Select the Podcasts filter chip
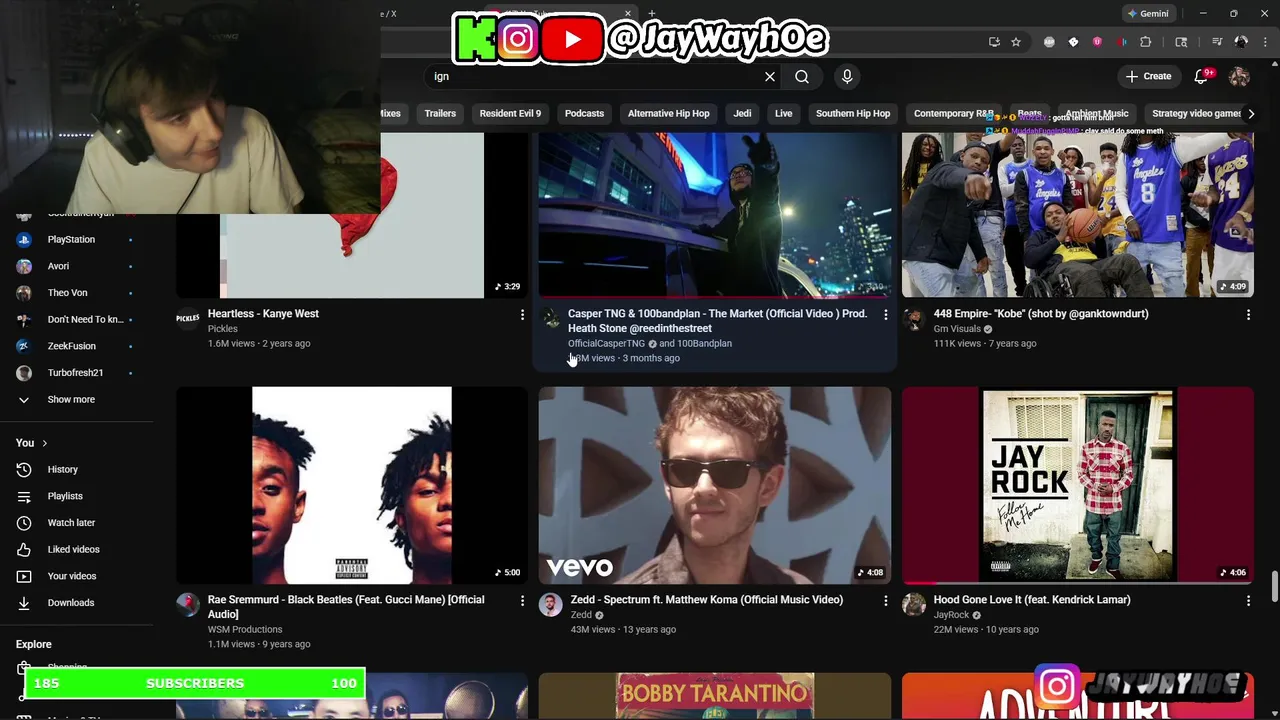Screen dimensions: 1280x720 tap(584, 113)
